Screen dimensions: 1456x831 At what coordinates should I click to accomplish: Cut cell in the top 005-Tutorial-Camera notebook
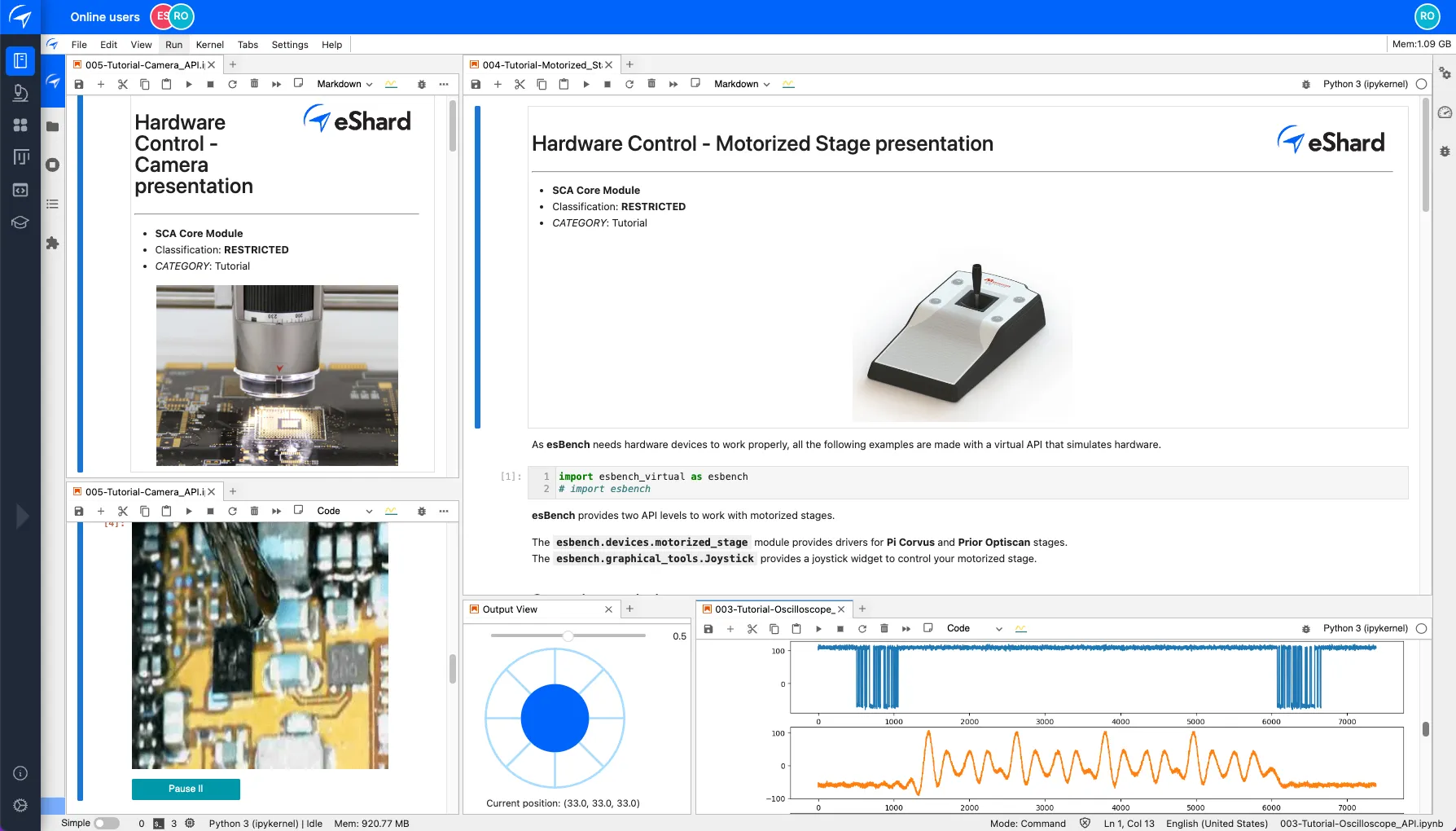click(123, 84)
